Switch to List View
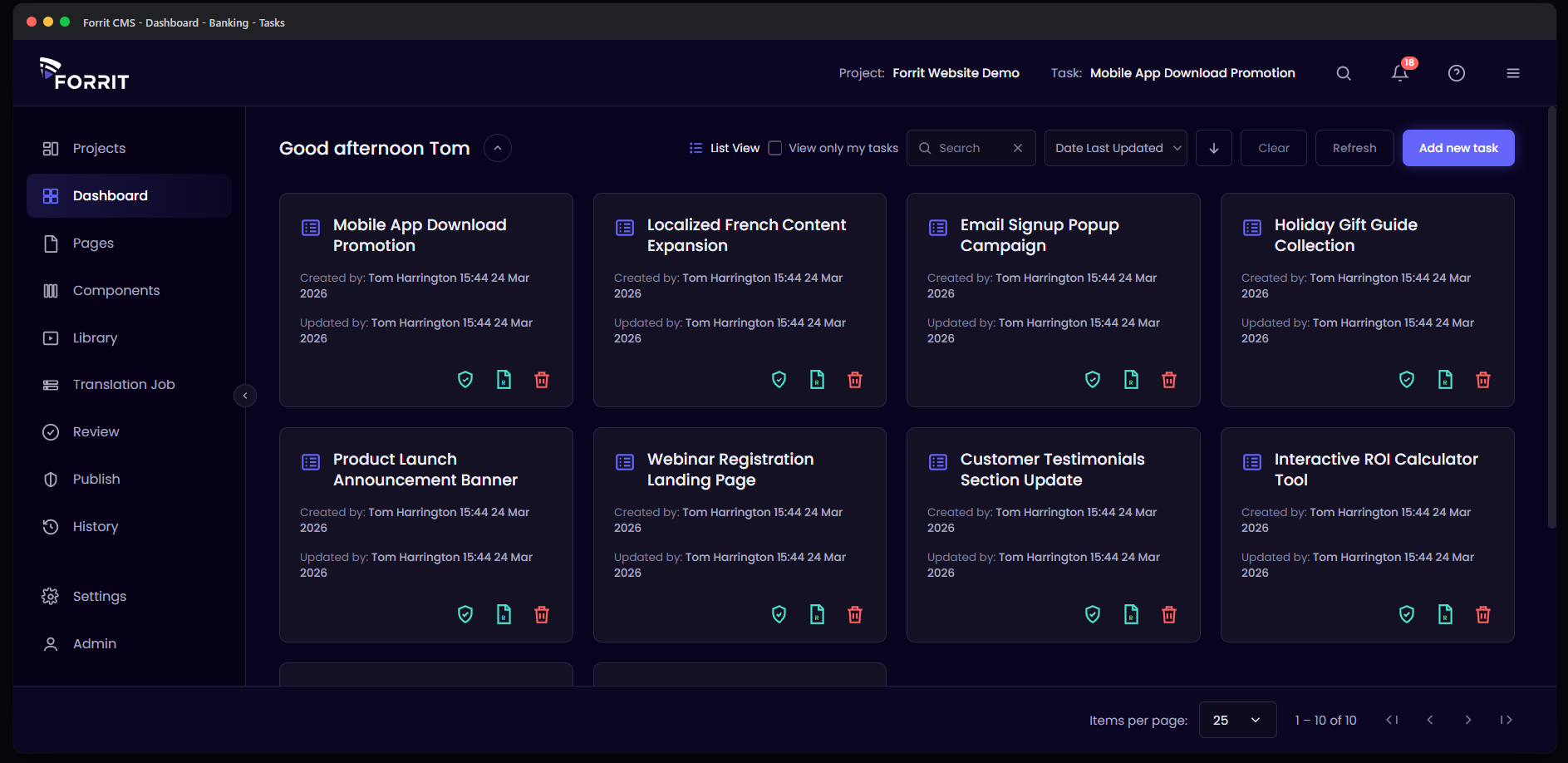 pyautogui.click(x=725, y=148)
